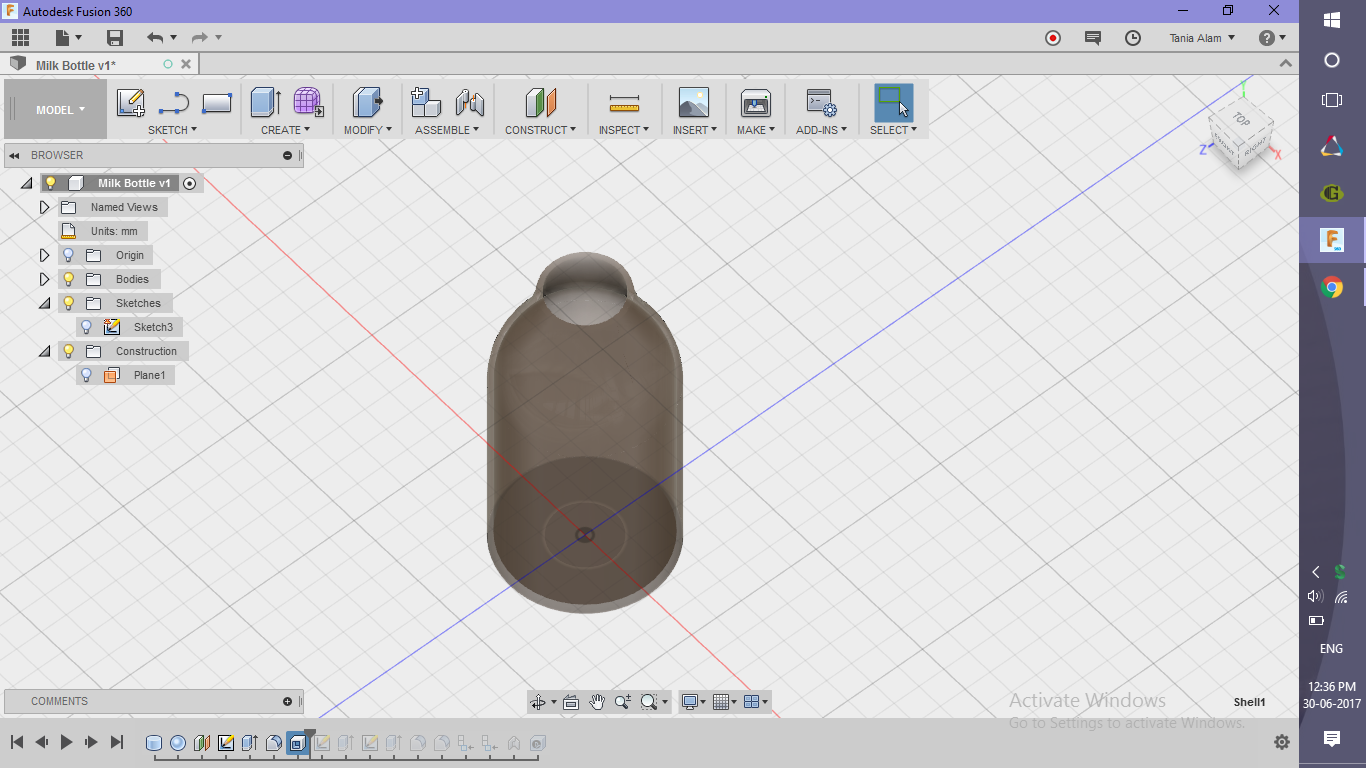Open Tania Alam user account dropdown
The width and height of the screenshot is (1366, 768).
1202,38
